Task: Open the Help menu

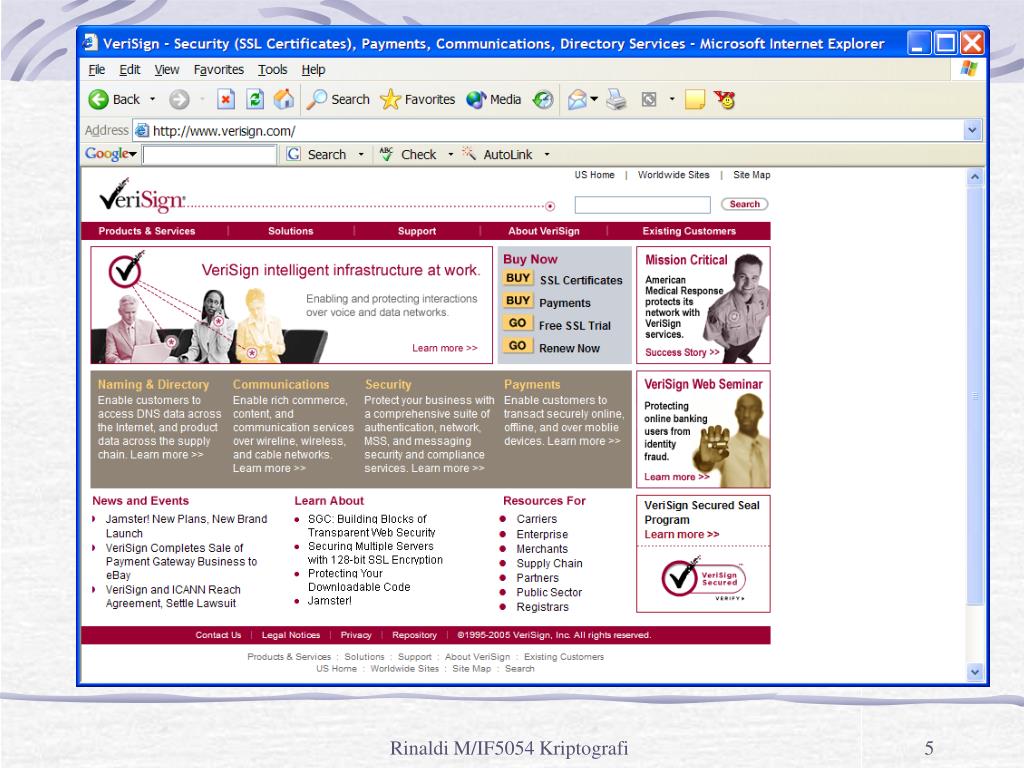Action: 313,69
